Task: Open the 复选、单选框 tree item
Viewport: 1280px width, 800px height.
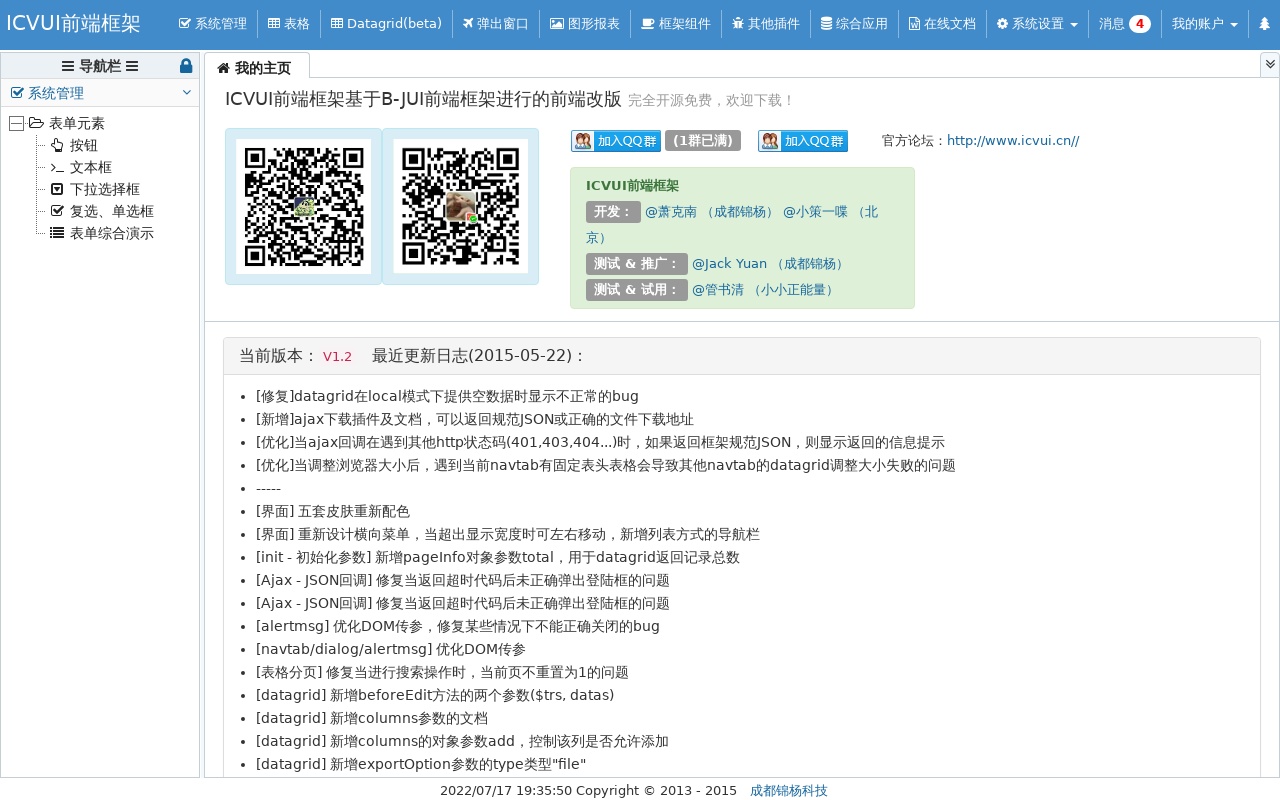Action: [x=112, y=211]
